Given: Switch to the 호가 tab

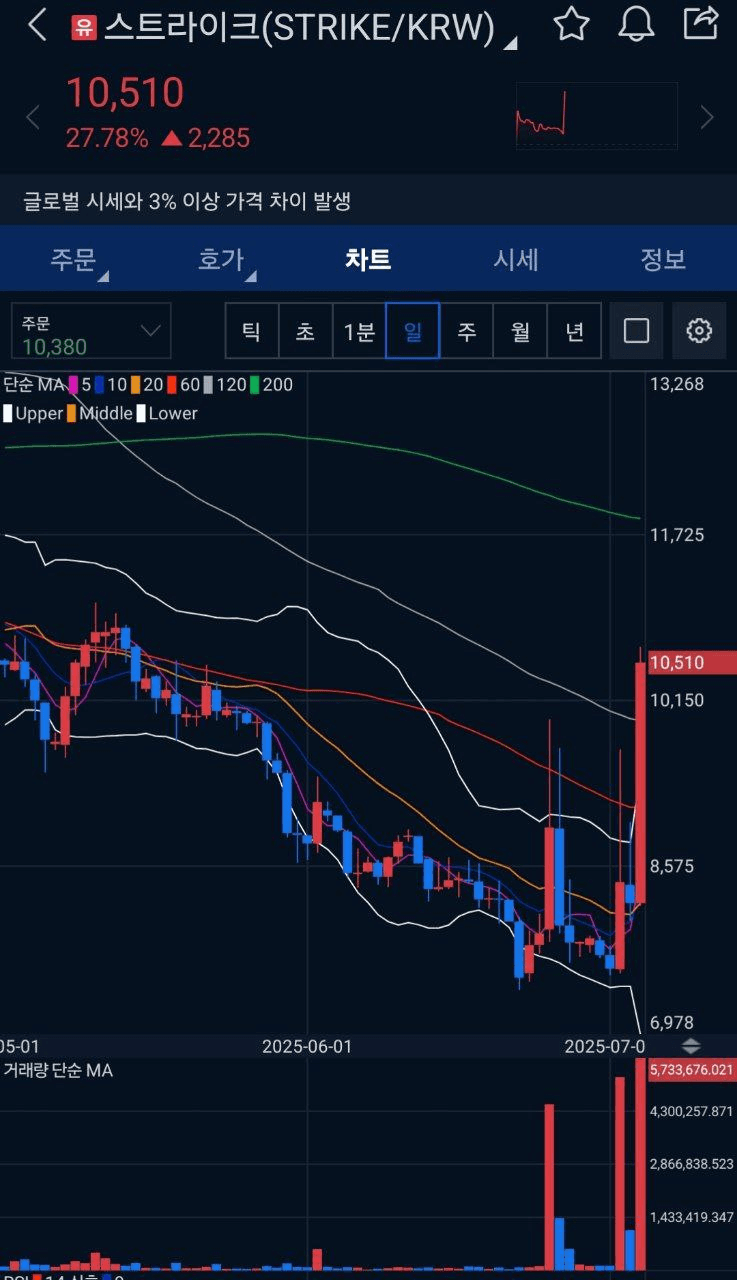Looking at the screenshot, I should [x=221, y=260].
